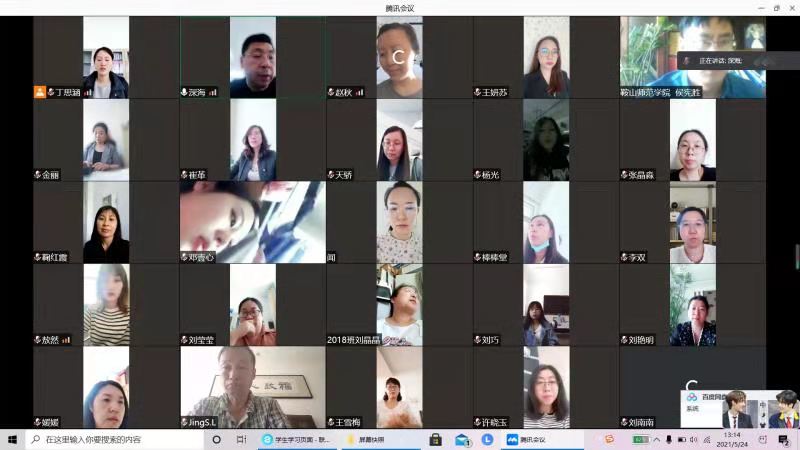Click the mic icon beside 邓壹心

click(x=185, y=257)
